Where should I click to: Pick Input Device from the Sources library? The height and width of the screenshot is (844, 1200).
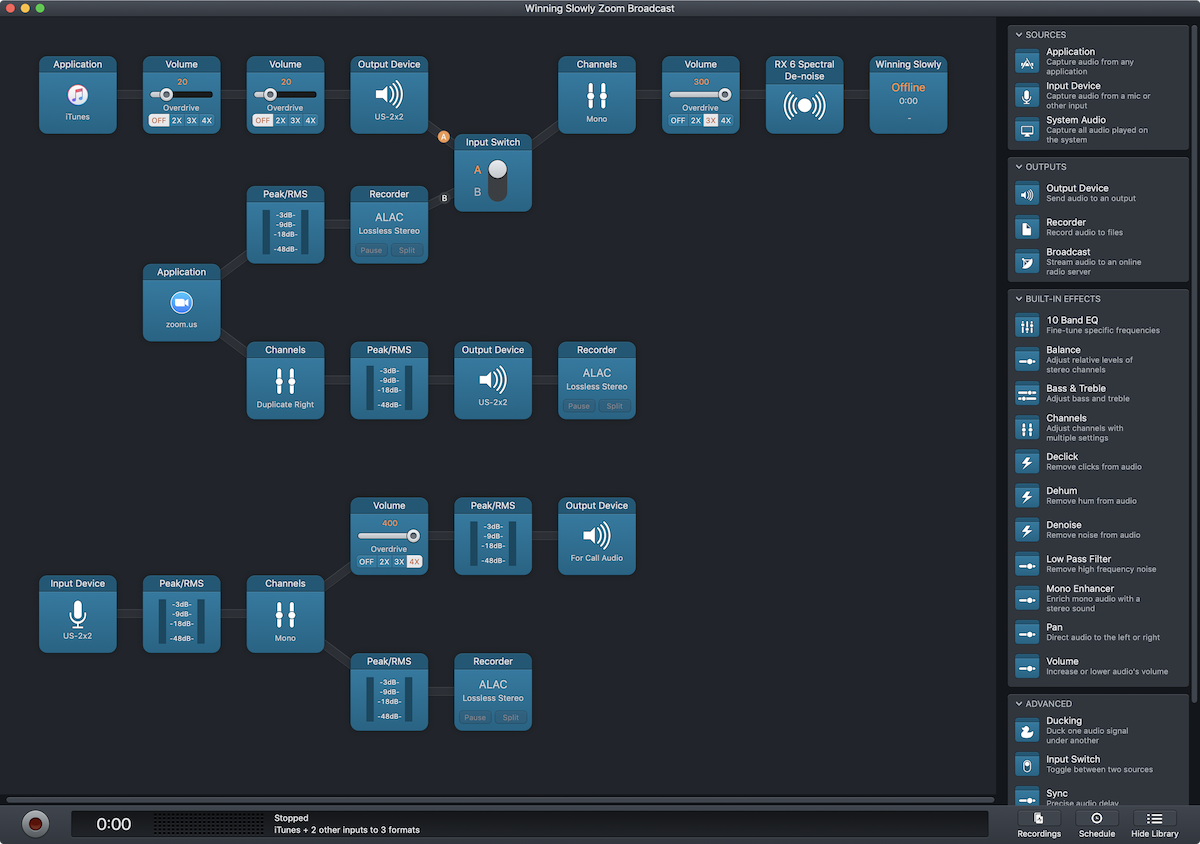click(x=1097, y=96)
